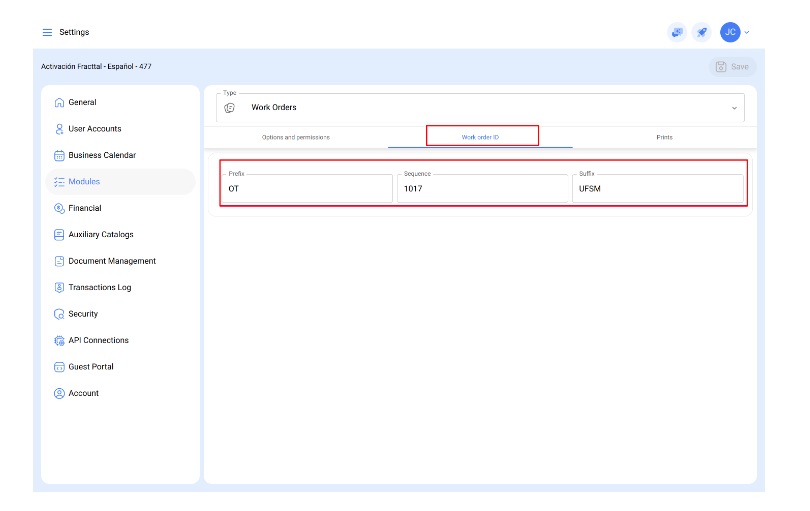
Task: Click the JC user avatar
Action: tap(730, 32)
